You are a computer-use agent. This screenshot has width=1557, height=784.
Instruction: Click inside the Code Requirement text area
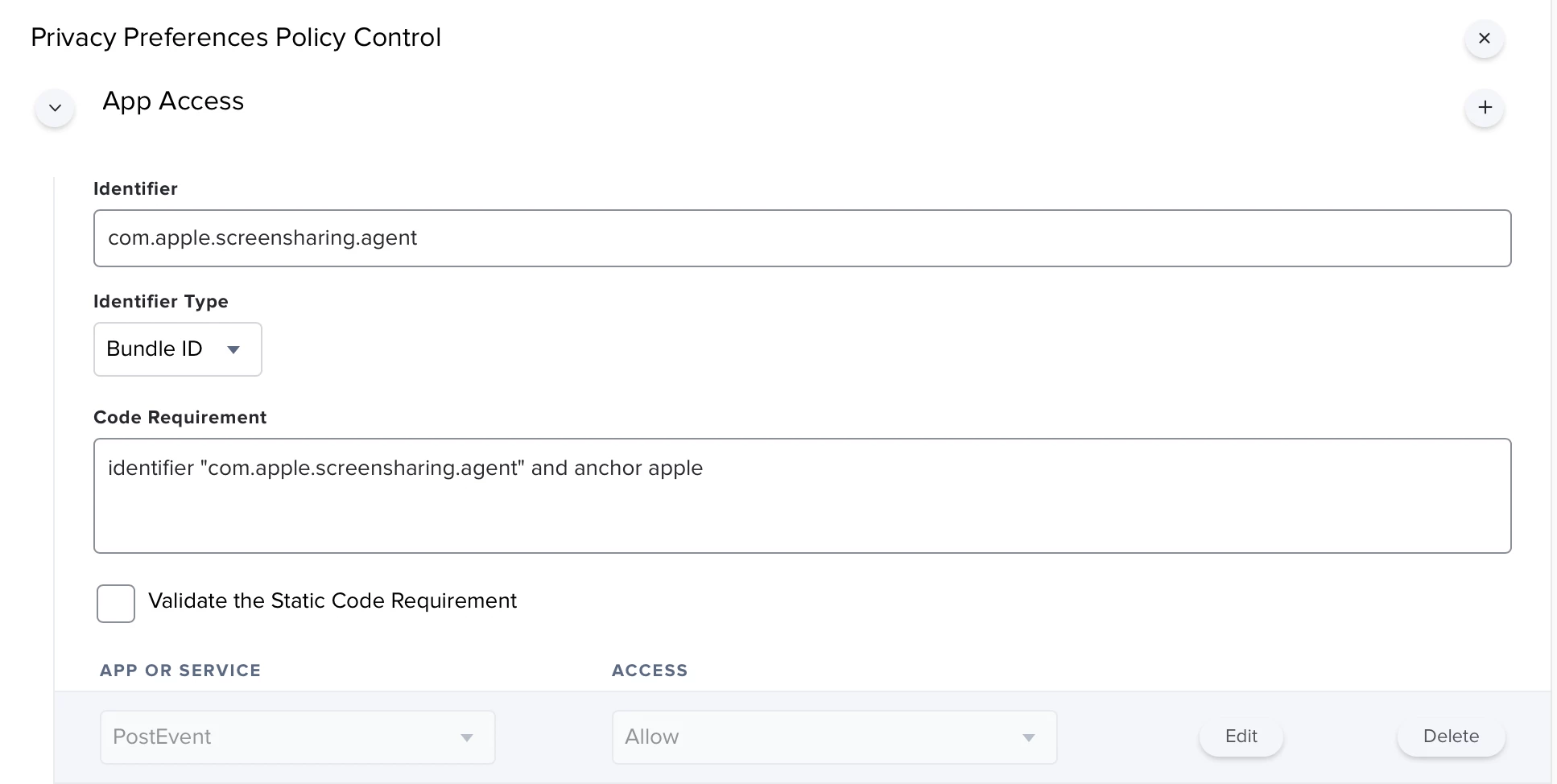[x=802, y=496]
